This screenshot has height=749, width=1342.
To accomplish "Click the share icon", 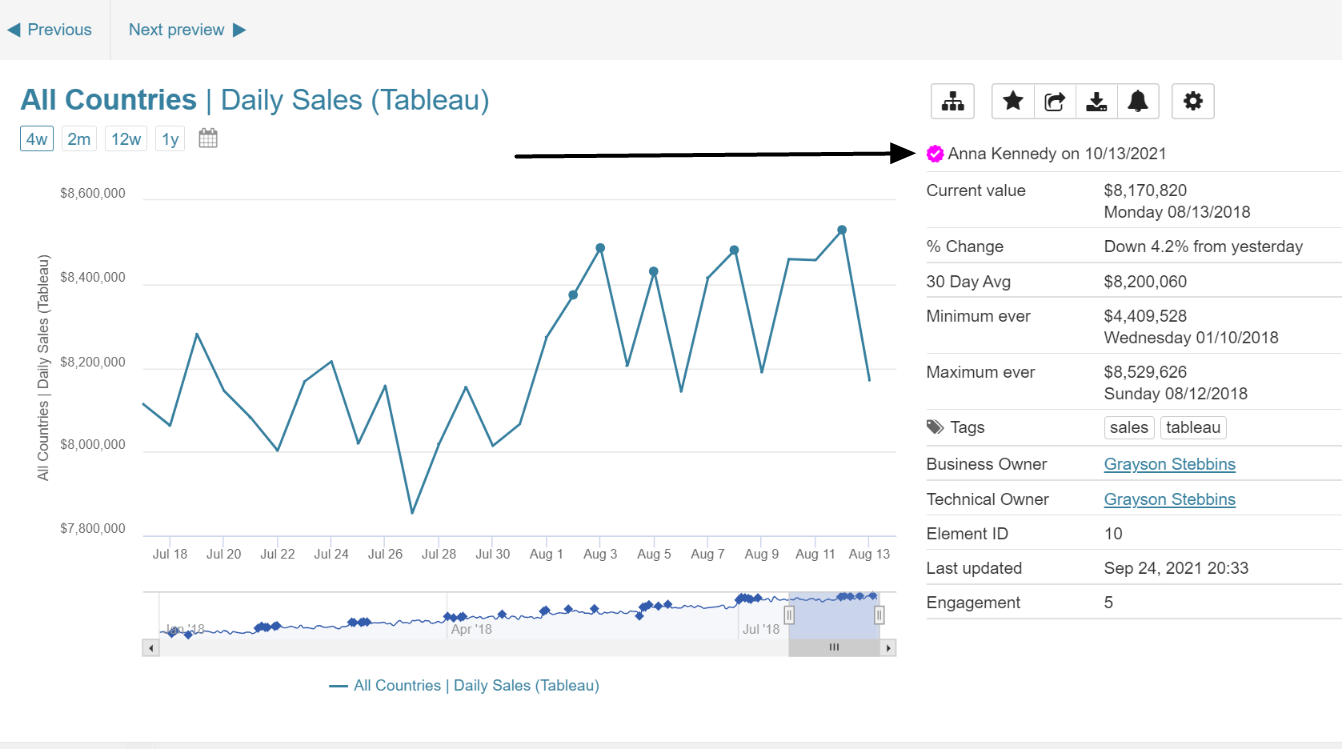I will pos(1055,101).
